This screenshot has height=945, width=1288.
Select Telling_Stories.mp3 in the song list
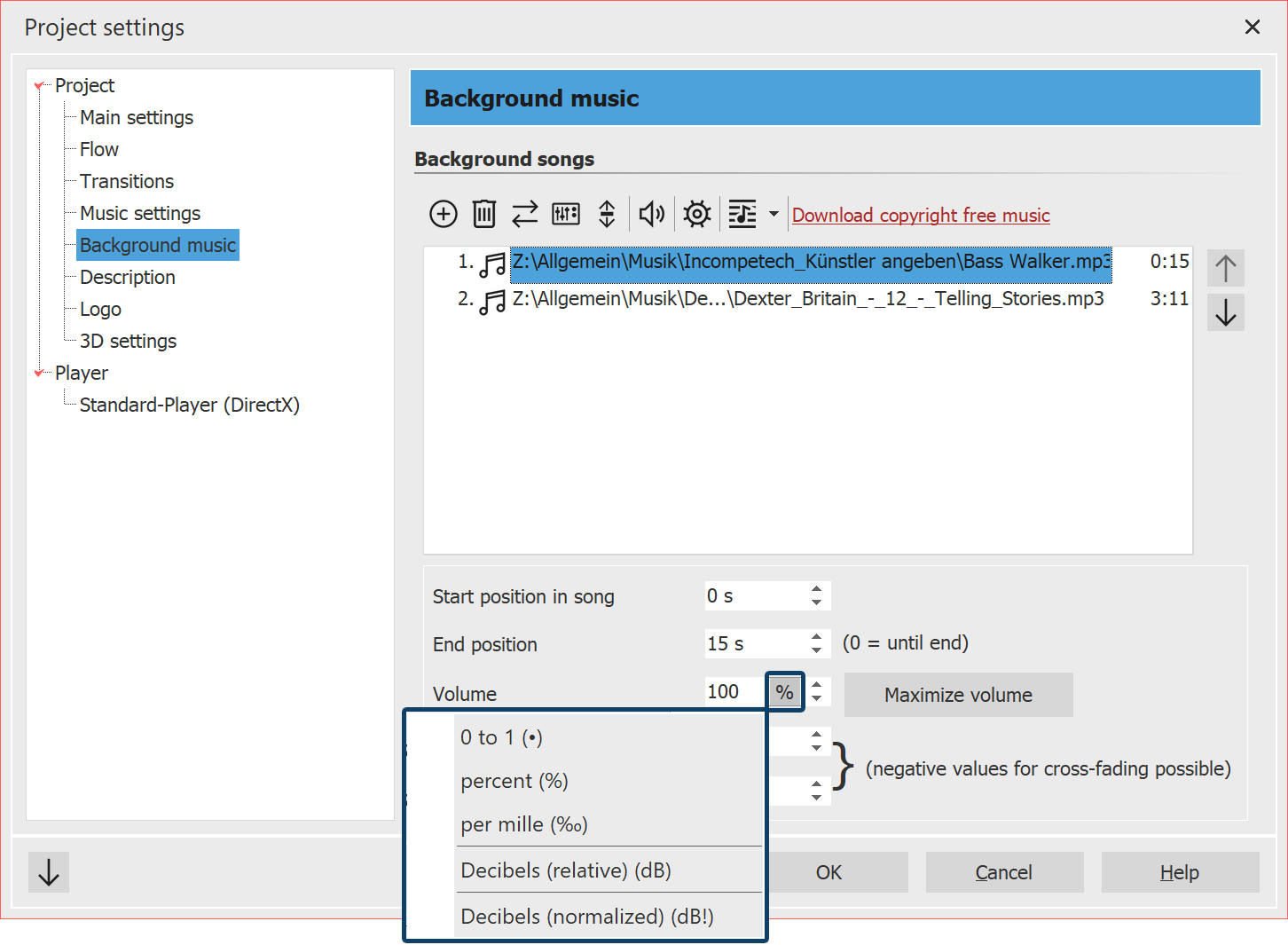(807, 299)
